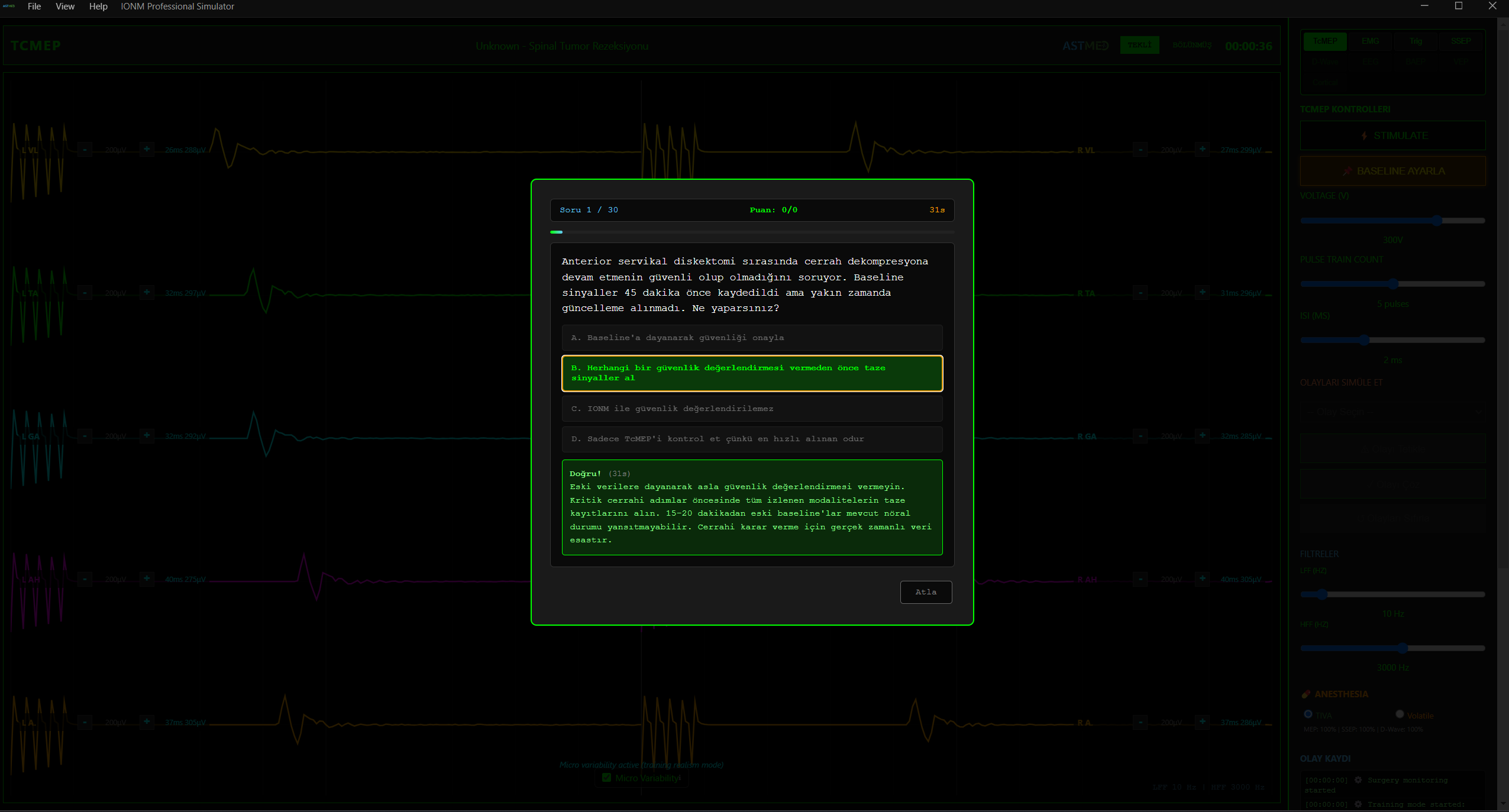Open the Olay Seçin dropdown
This screenshot has width=1509, height=812.
click(x=1392, y=412)
